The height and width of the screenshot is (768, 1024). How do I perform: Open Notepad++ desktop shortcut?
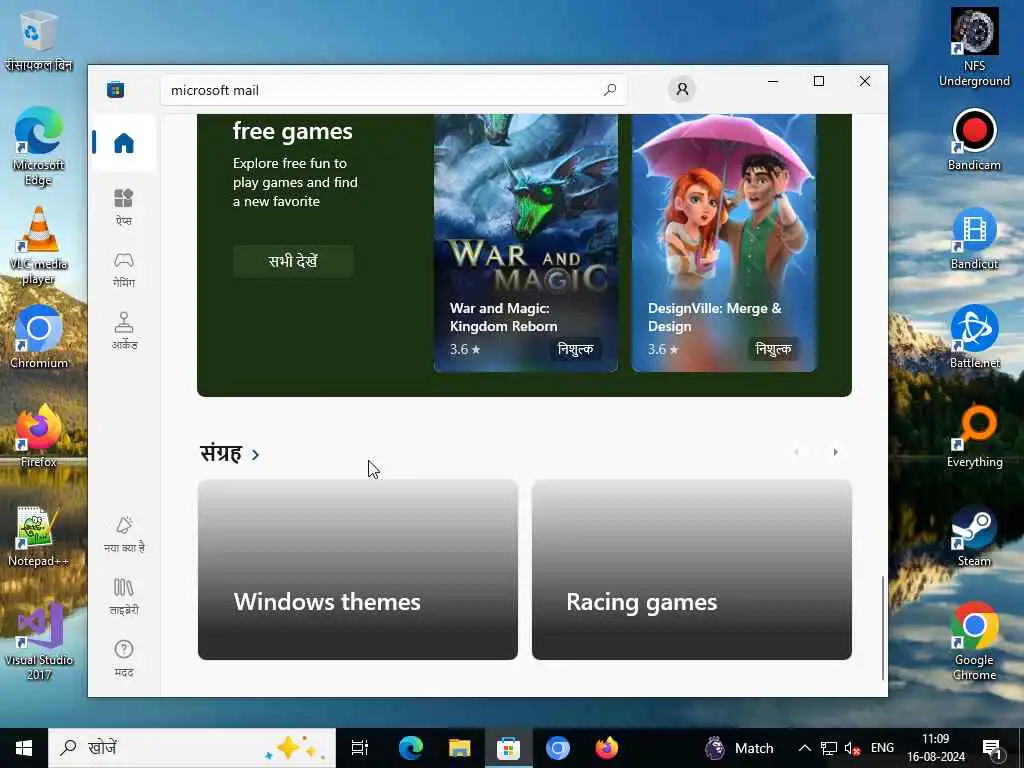click(39, 536)
